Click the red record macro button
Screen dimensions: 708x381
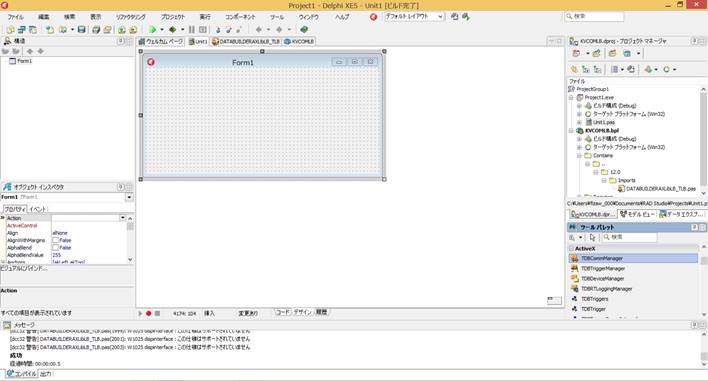[149, 313]
